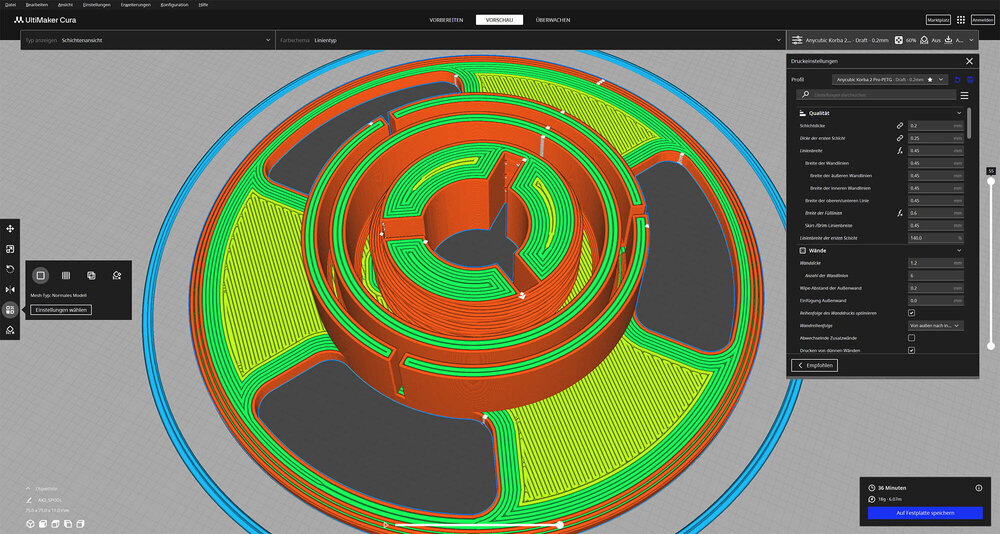Select the Rotate tool in left toolbar
This screenshot has width=1000, height=534.
pos(10,269)
